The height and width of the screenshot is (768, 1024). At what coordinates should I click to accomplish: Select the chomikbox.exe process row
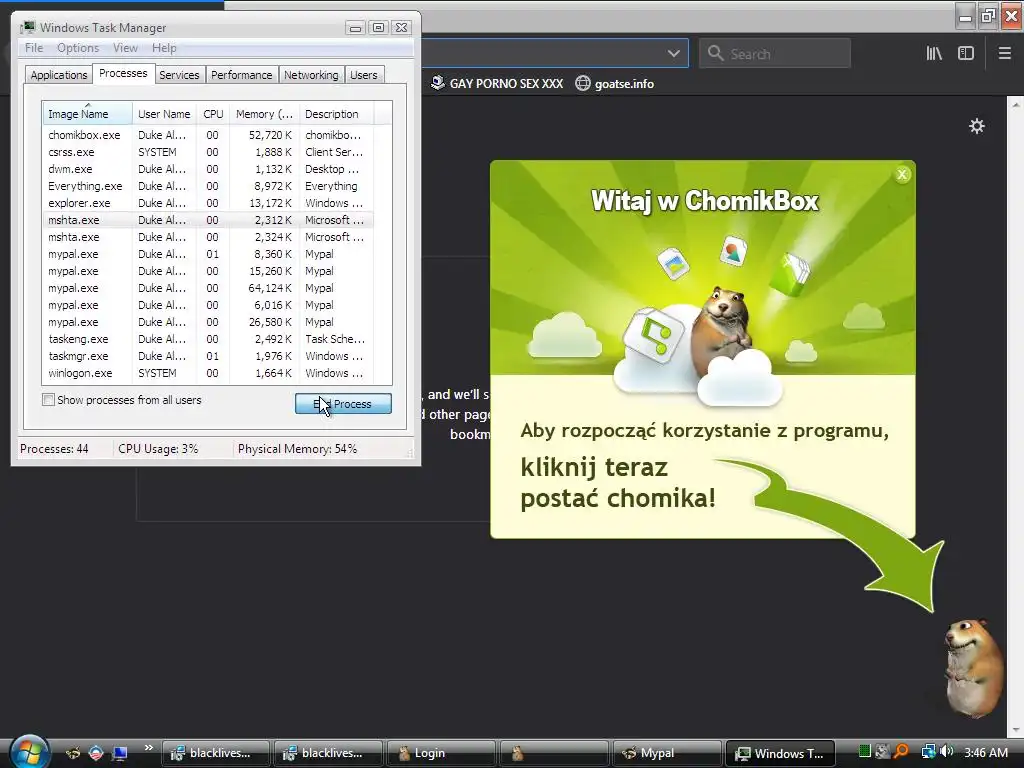point(208,135)
